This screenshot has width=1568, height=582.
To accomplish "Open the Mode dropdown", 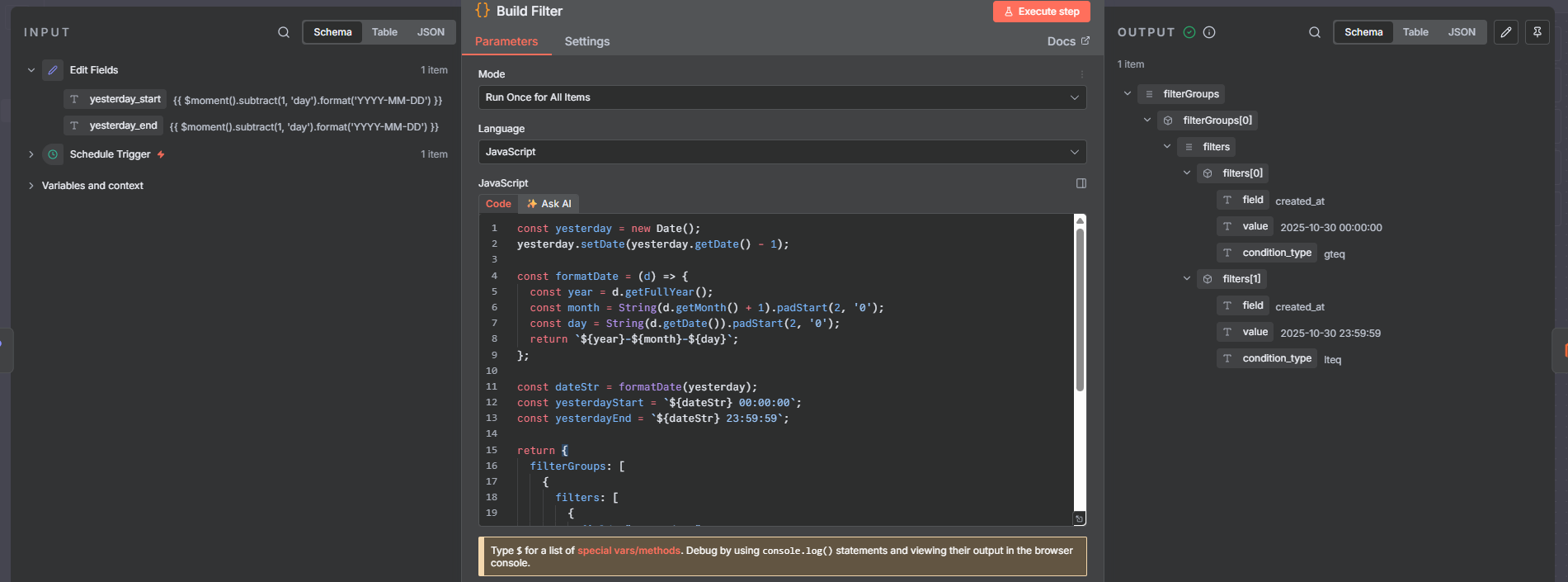I will tap(781, 97).
